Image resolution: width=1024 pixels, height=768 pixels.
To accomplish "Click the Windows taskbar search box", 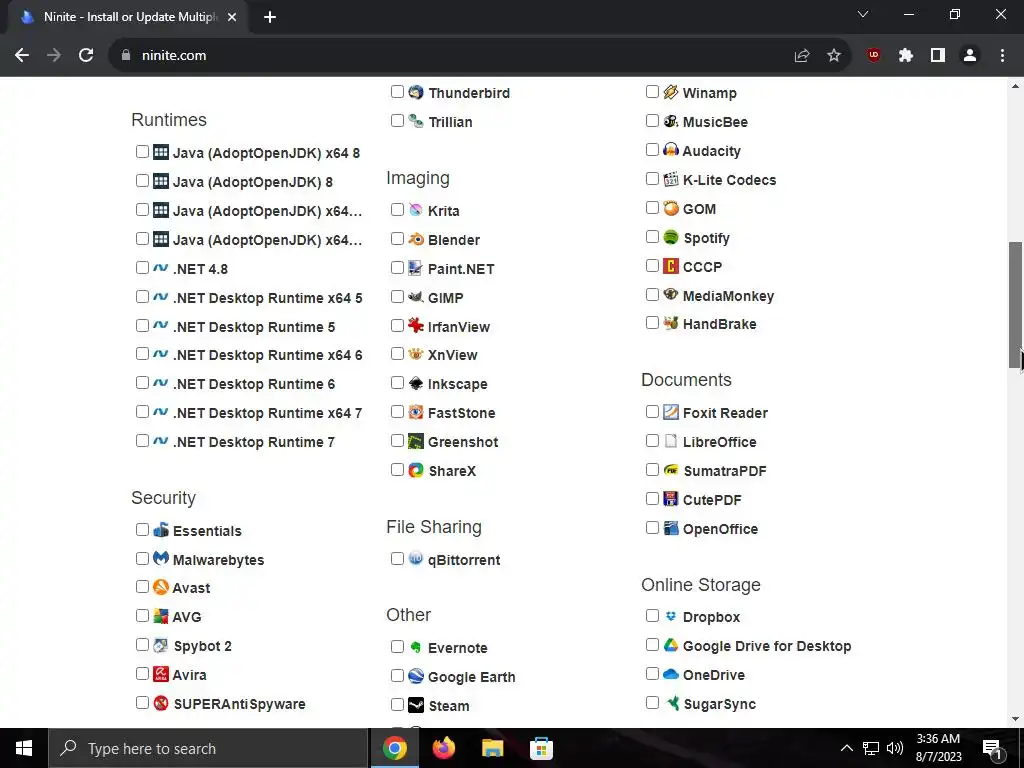I will (x=208, y=748).
